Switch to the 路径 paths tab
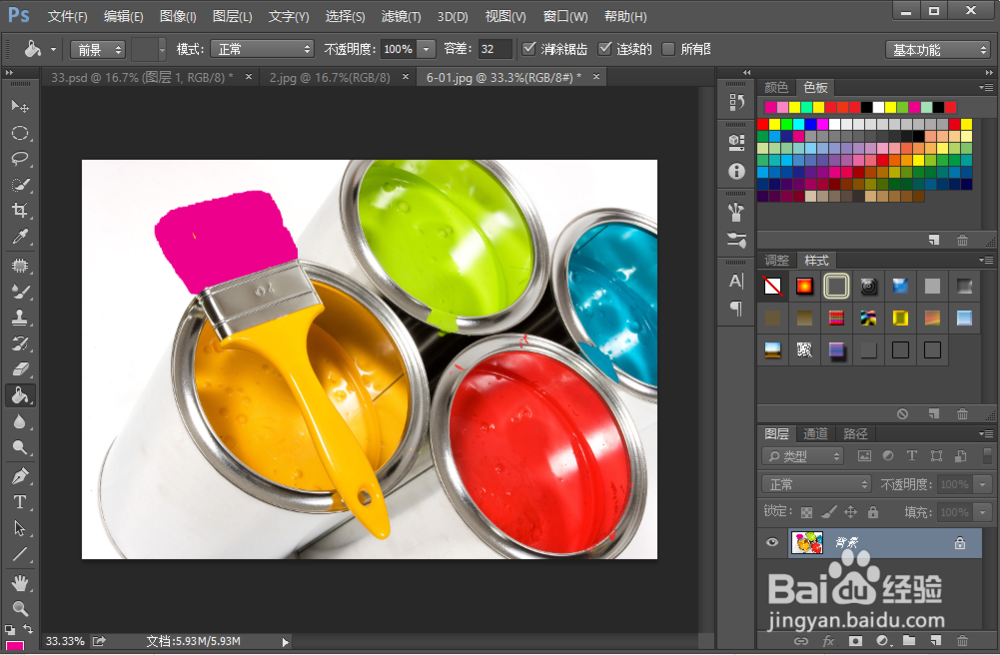 tap(855, 434)
